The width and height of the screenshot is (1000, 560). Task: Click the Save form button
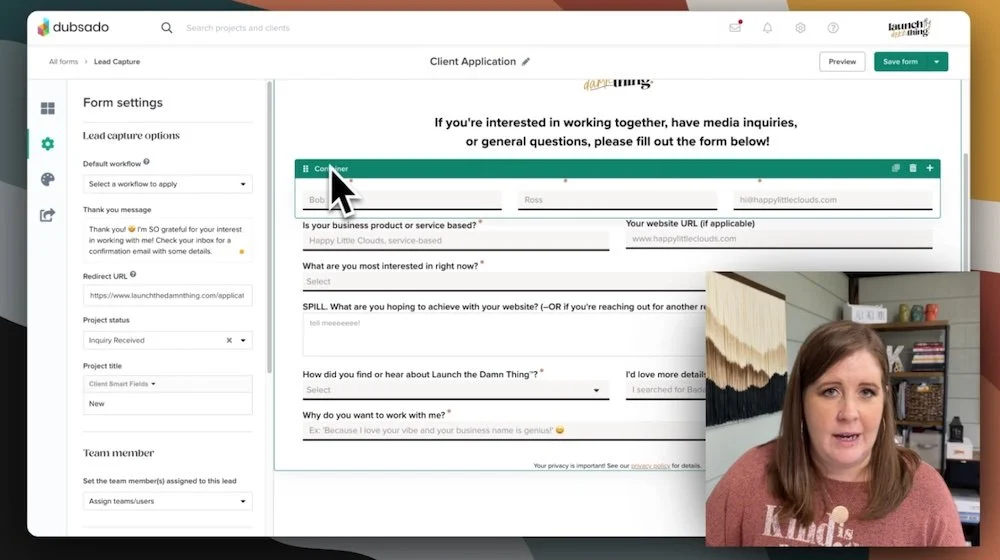[x=900, y=62]
